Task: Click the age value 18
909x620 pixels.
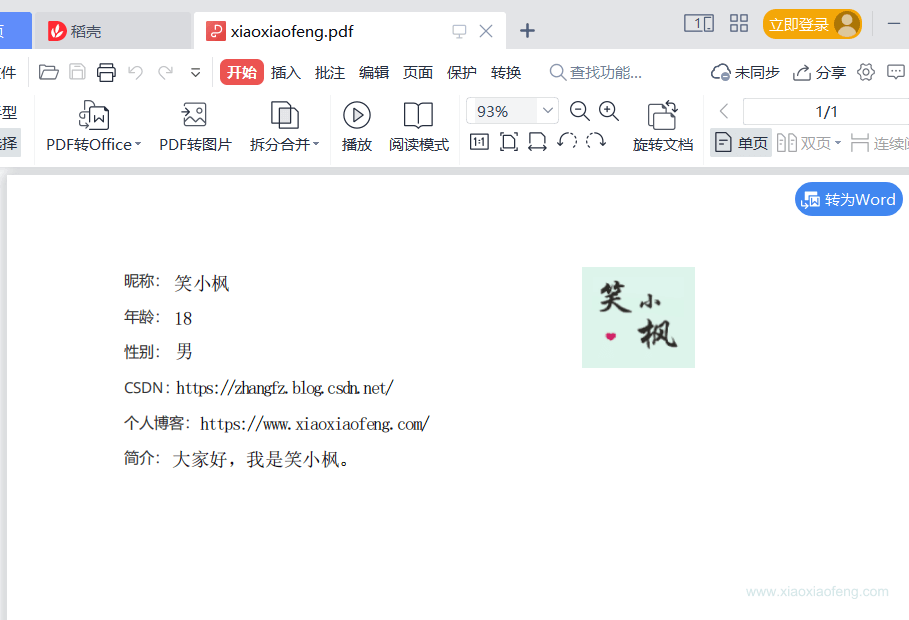Action: pyautogui.click(x=183, y=318)
